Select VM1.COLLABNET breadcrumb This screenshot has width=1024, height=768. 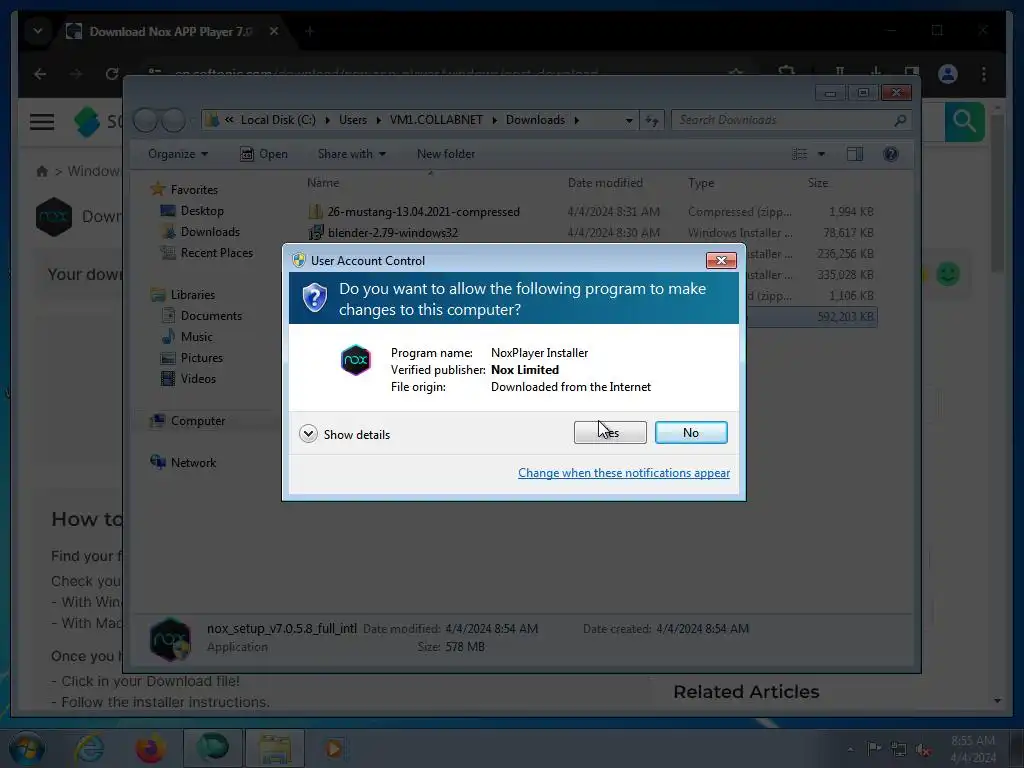pyautogui.click(x=436, y=120)
